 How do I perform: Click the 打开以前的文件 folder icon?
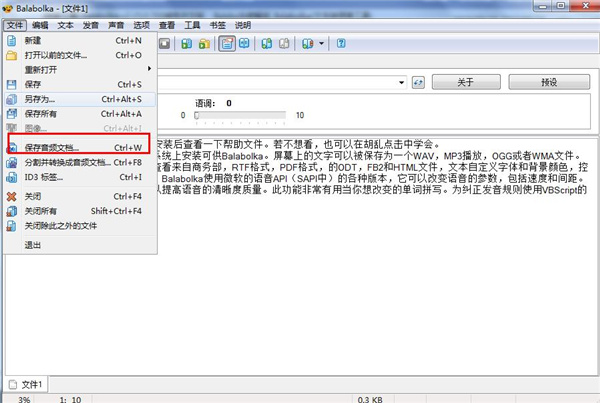12,55
